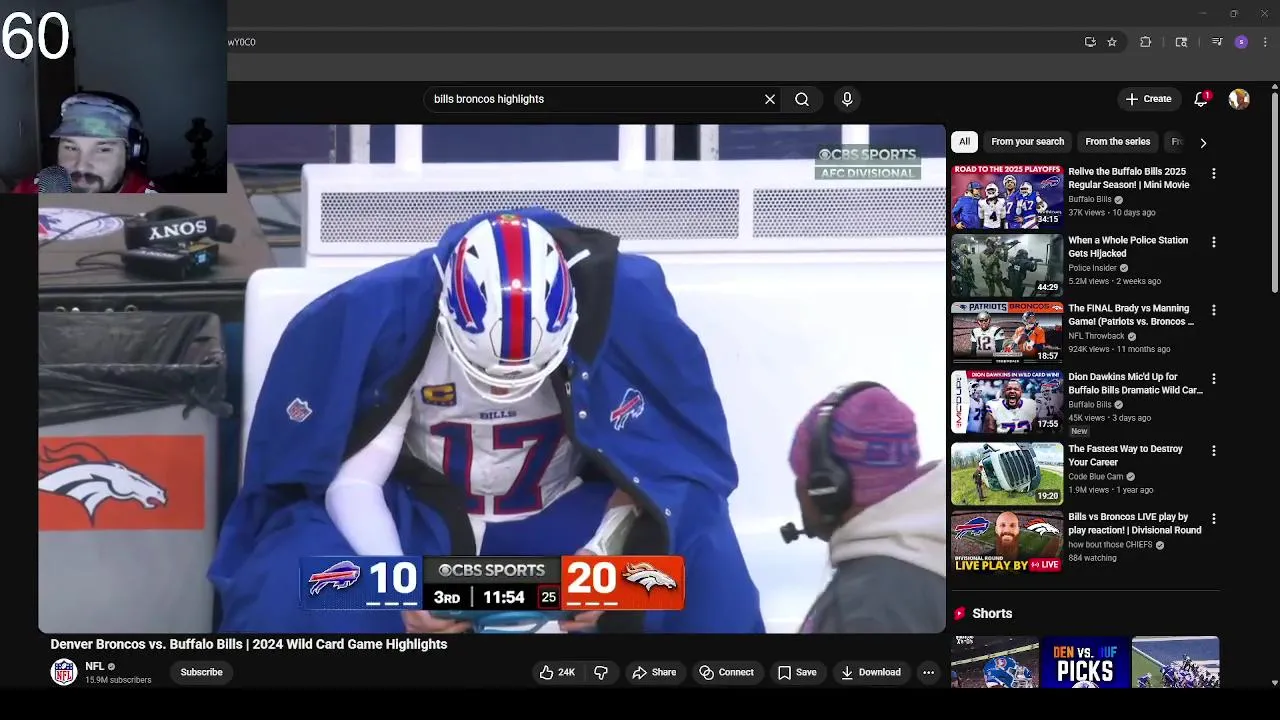
Task: Click the Share button
Action: tap(654, 672)
